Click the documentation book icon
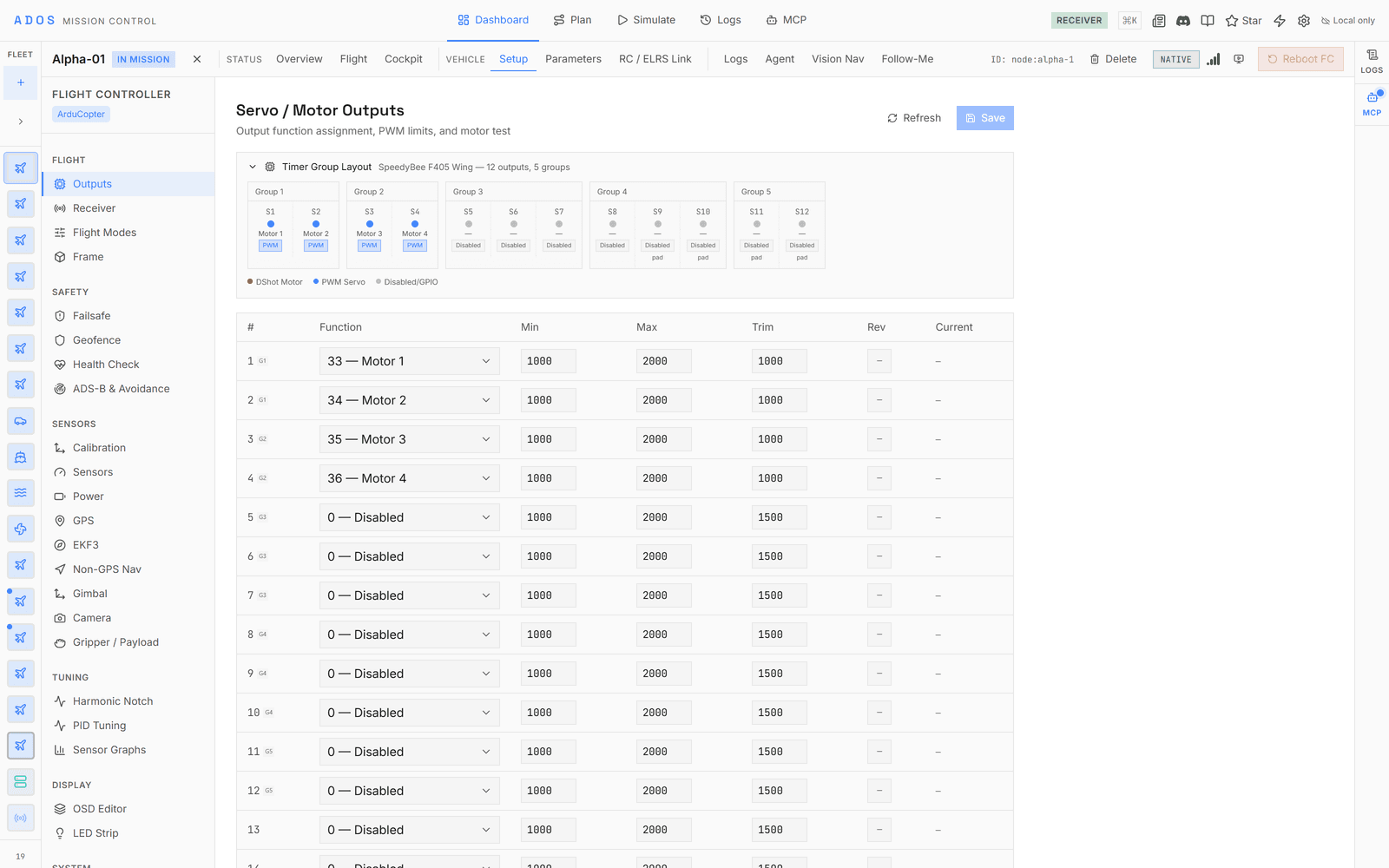Image resolution: width=1389 pixels, height=868 pixels. tap(1208, 20)
